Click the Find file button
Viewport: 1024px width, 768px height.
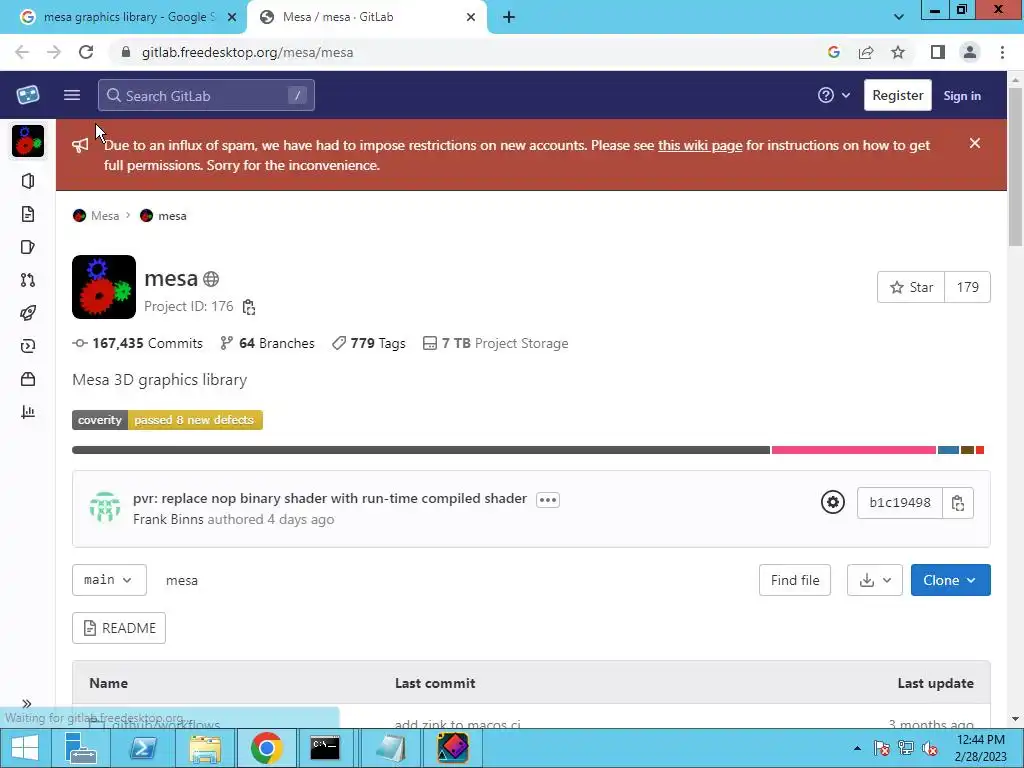pos(795,580)
